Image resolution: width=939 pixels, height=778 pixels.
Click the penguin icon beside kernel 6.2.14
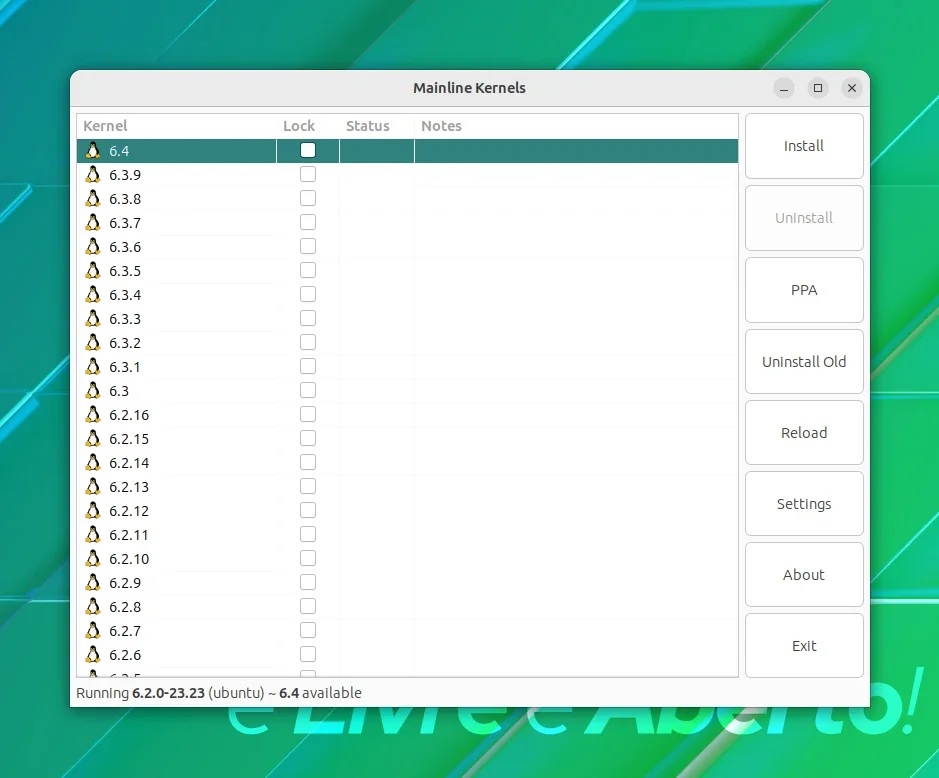(x=93, y=462)
